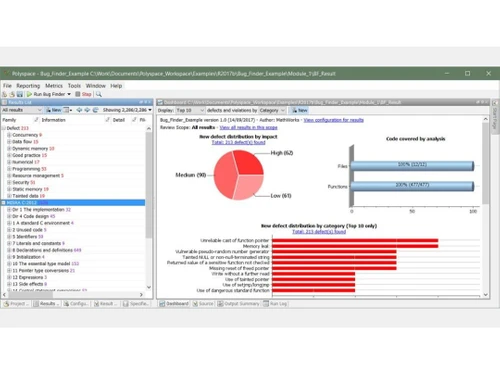This screenshot has width=500, height=375.
Task: Click the refresh results list icon
Action: (x=95, y=110)
